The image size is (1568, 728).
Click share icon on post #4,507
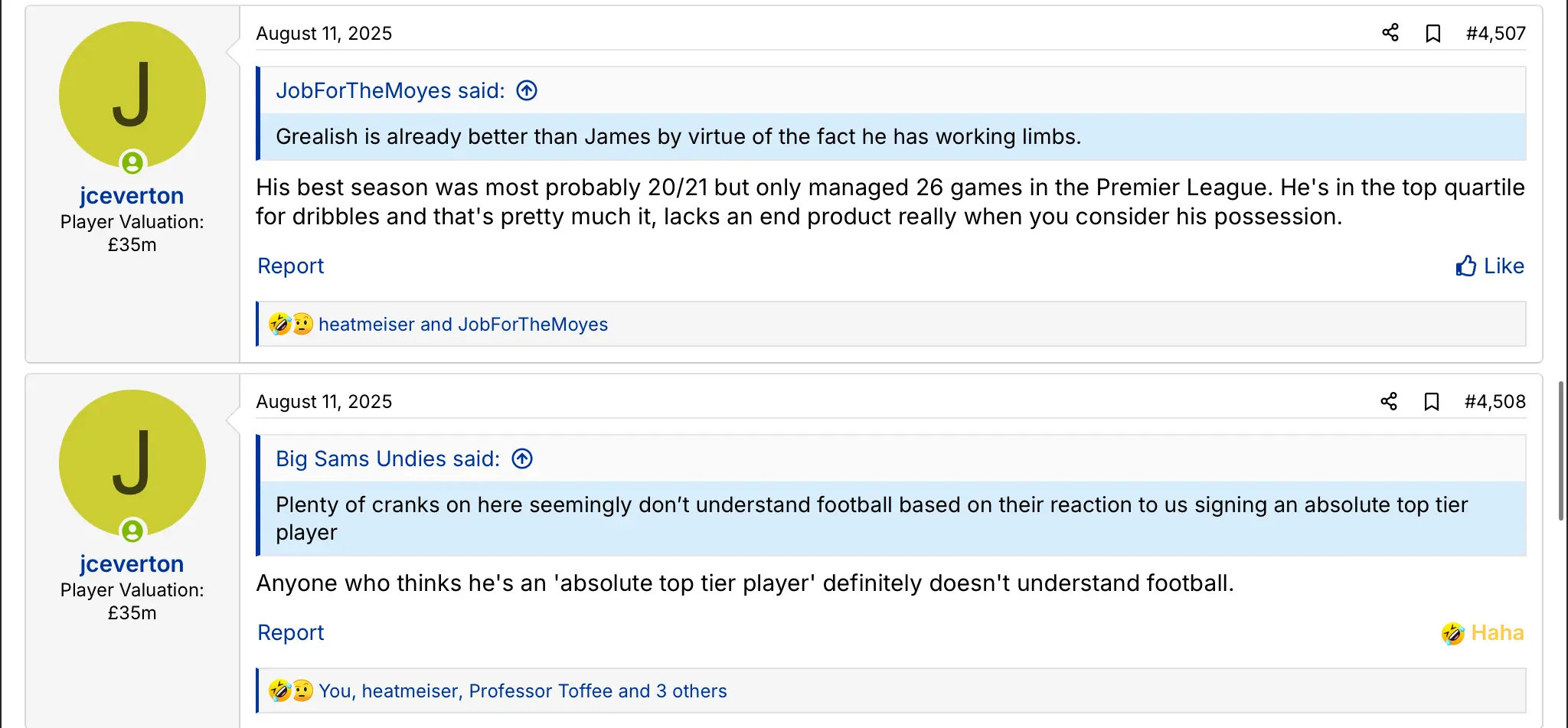[1390, 33]
